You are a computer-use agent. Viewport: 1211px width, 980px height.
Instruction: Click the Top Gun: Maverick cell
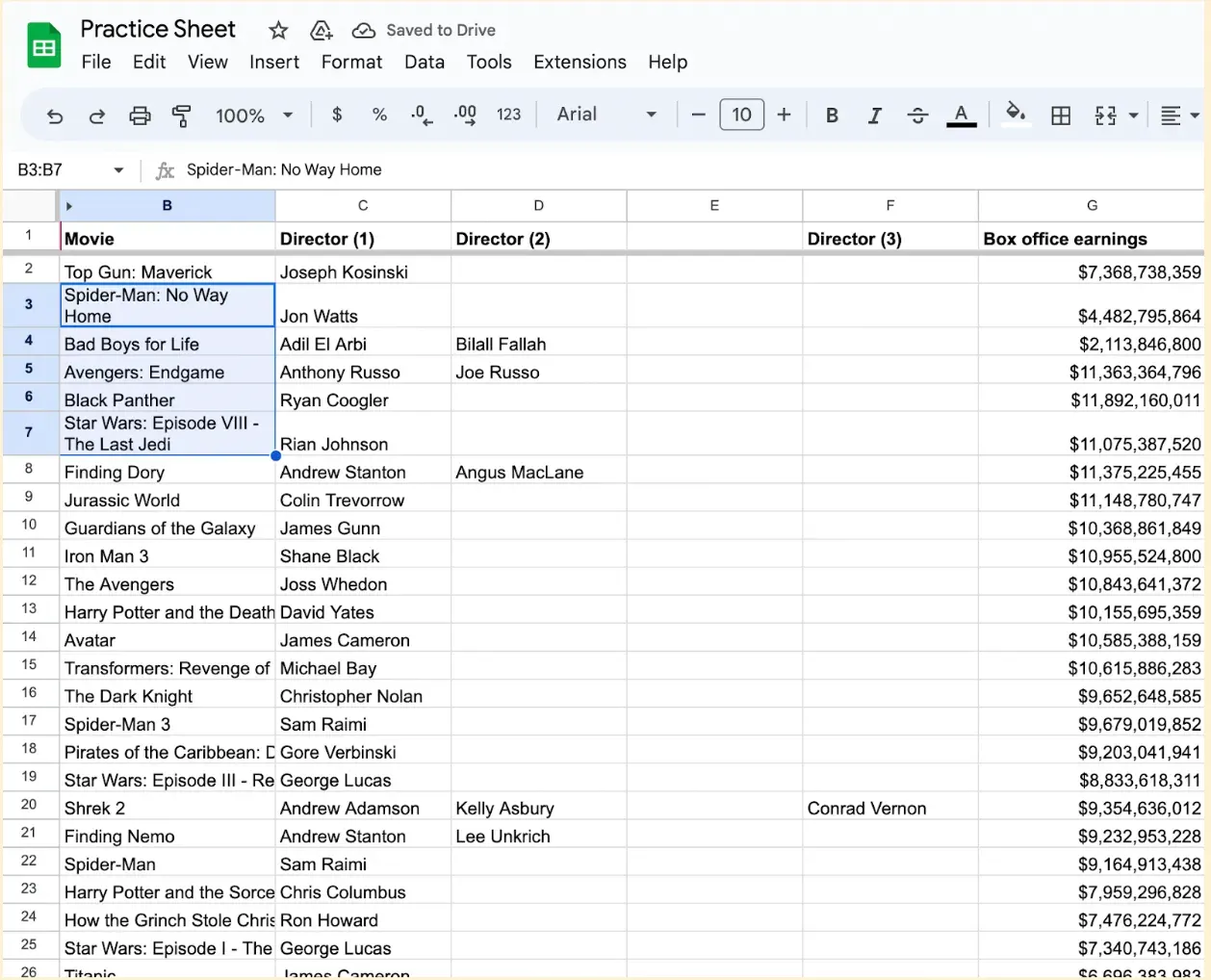[167, 271]
